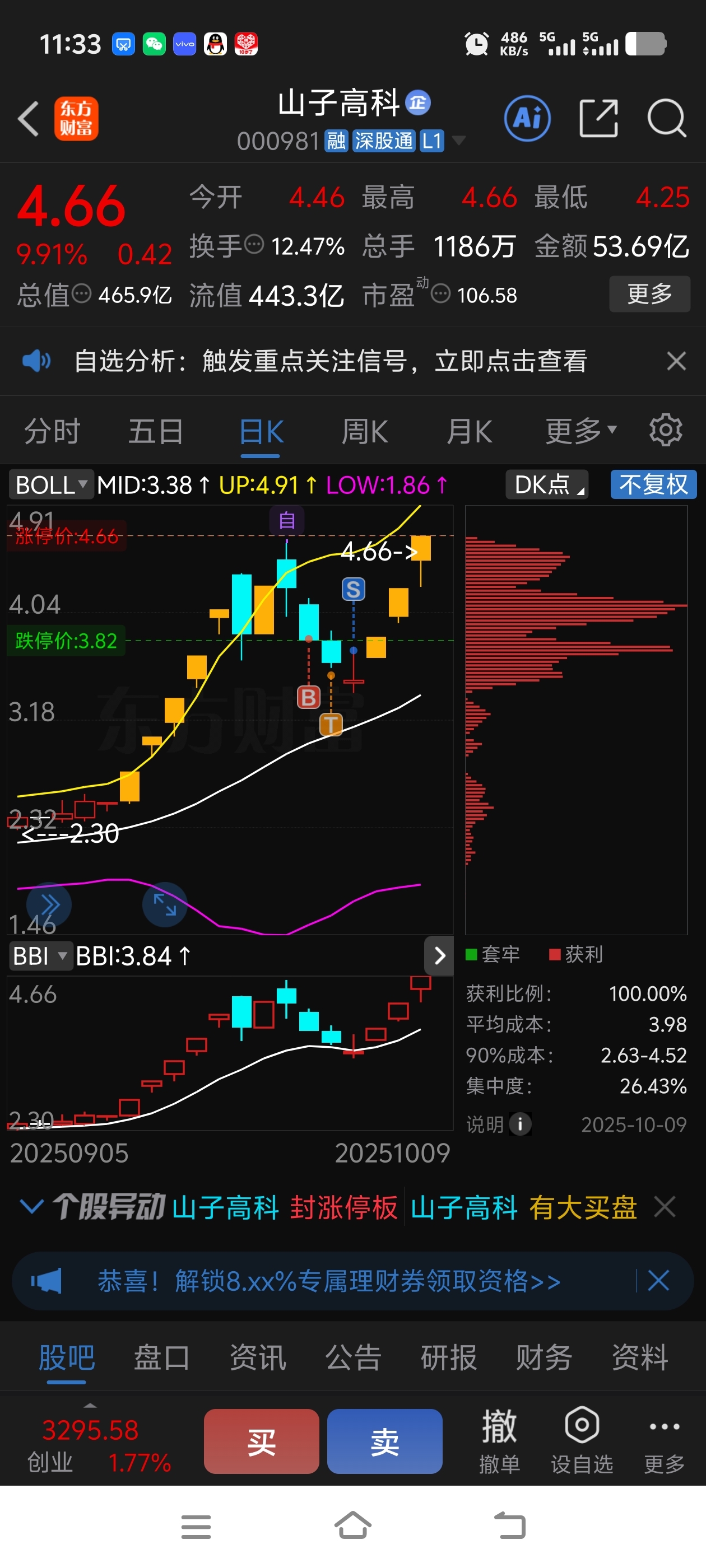Open the search magnifier icon
The width and height of the screenshot is (706, 1568).
(x=667, y=118)
